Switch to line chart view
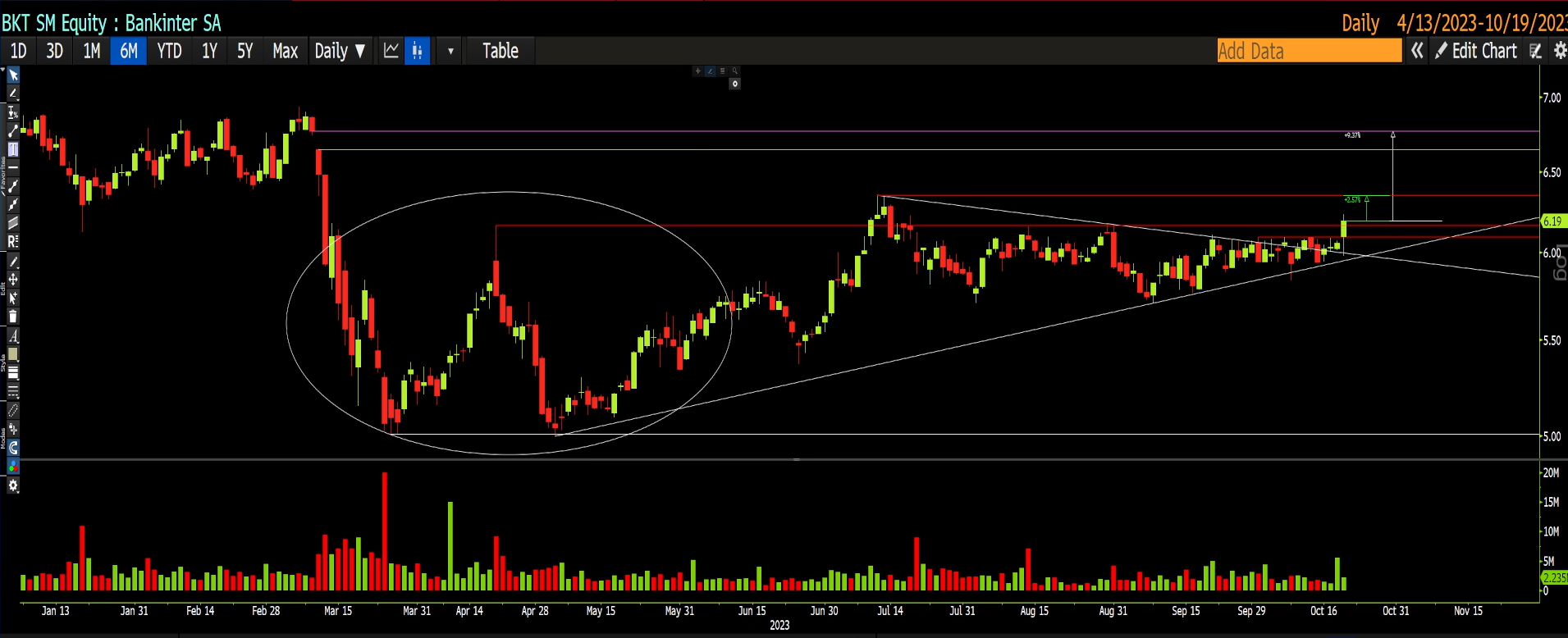This screenshot has height=638, width=1568. click(x=391, y=51)
